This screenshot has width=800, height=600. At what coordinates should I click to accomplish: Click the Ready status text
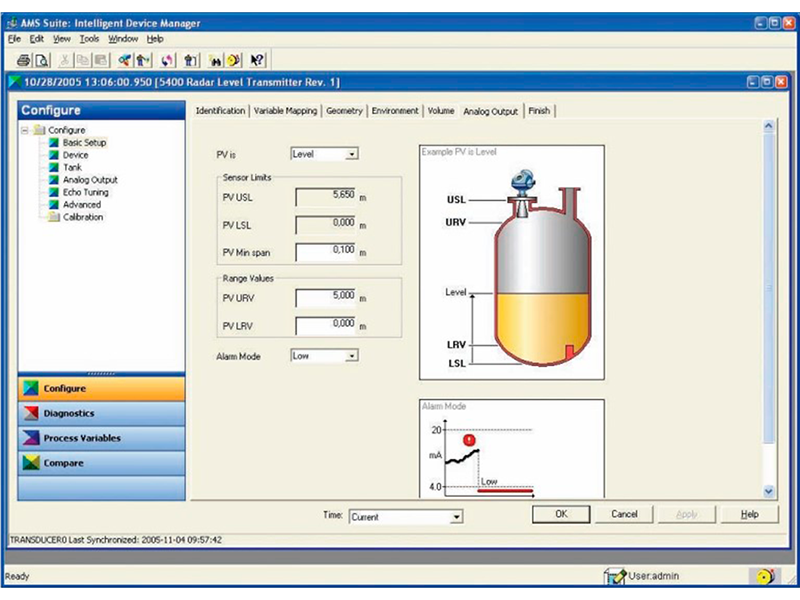[x=17, y=577]
